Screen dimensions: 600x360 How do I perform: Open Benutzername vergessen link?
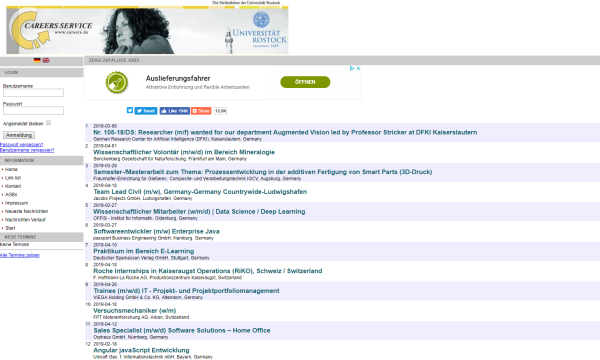click(27, 150)
